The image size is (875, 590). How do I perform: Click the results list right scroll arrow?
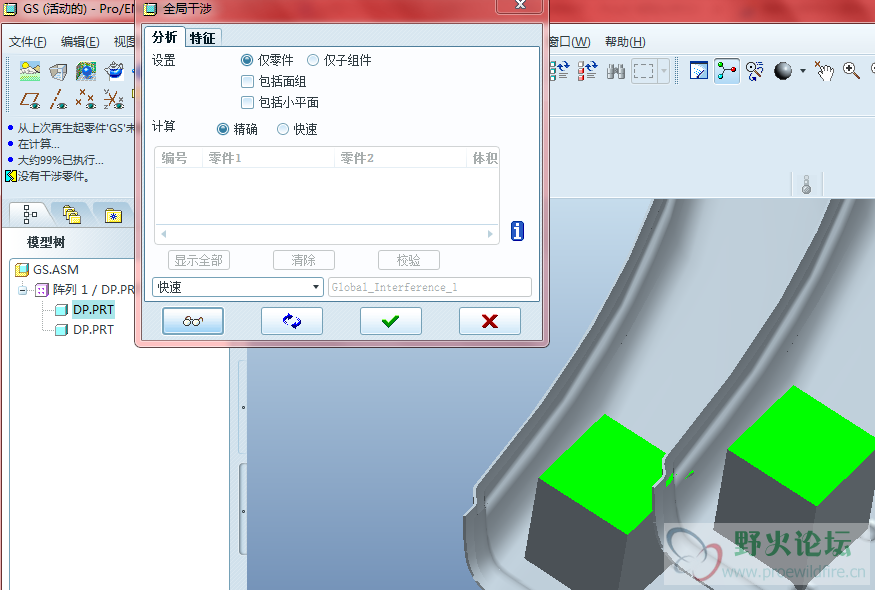pyautogui.click(x=490, y=234)
